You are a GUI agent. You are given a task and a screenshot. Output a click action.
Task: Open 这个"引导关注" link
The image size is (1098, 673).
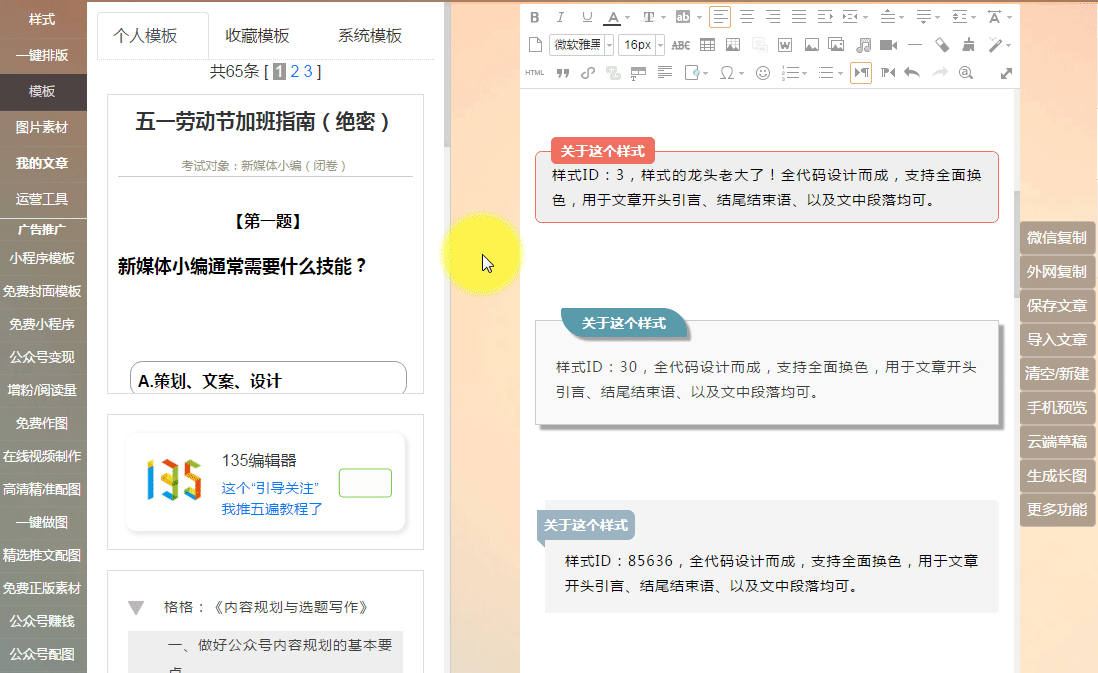point(270,488)
